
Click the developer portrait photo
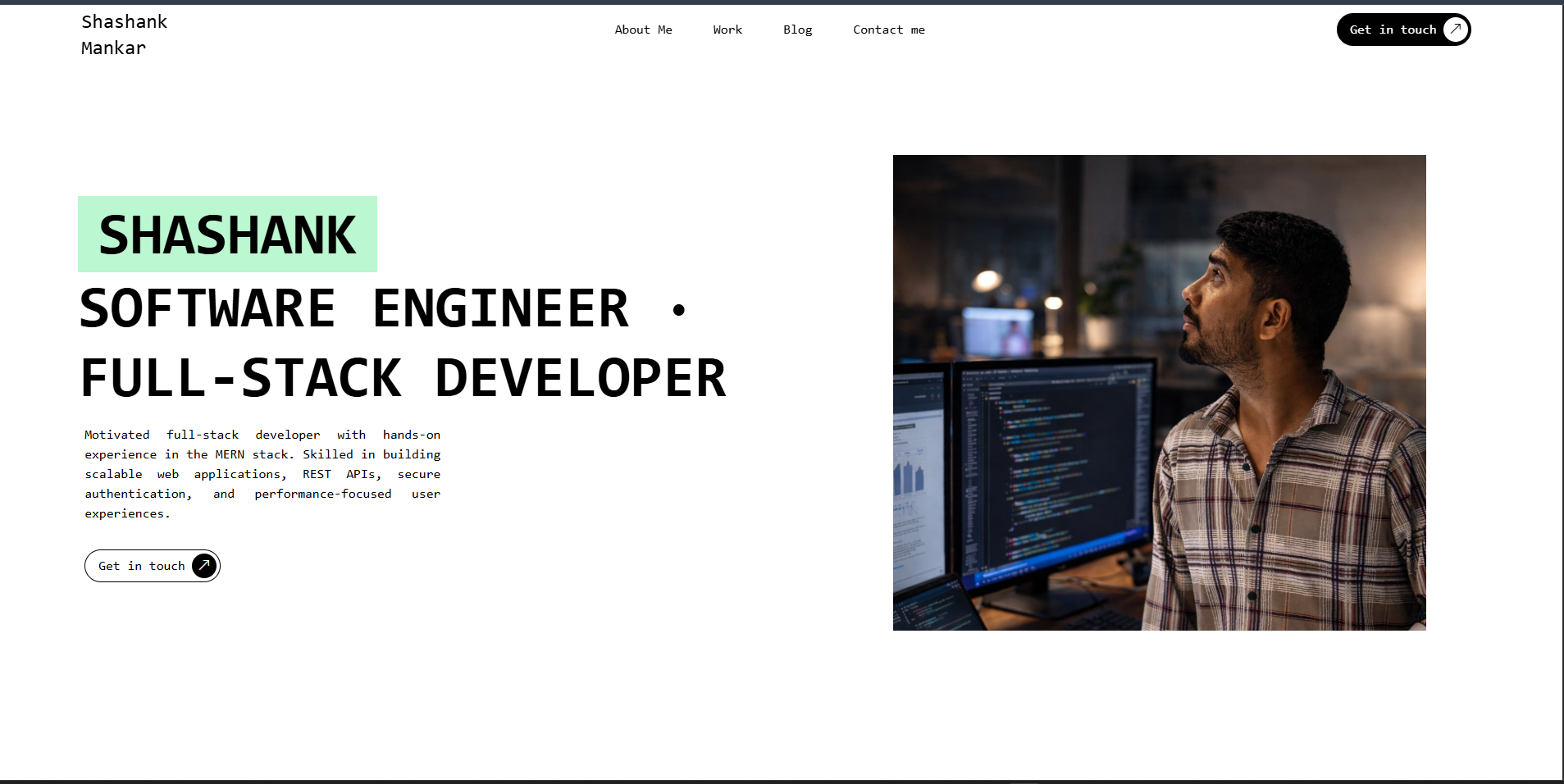coord(1159,393)
